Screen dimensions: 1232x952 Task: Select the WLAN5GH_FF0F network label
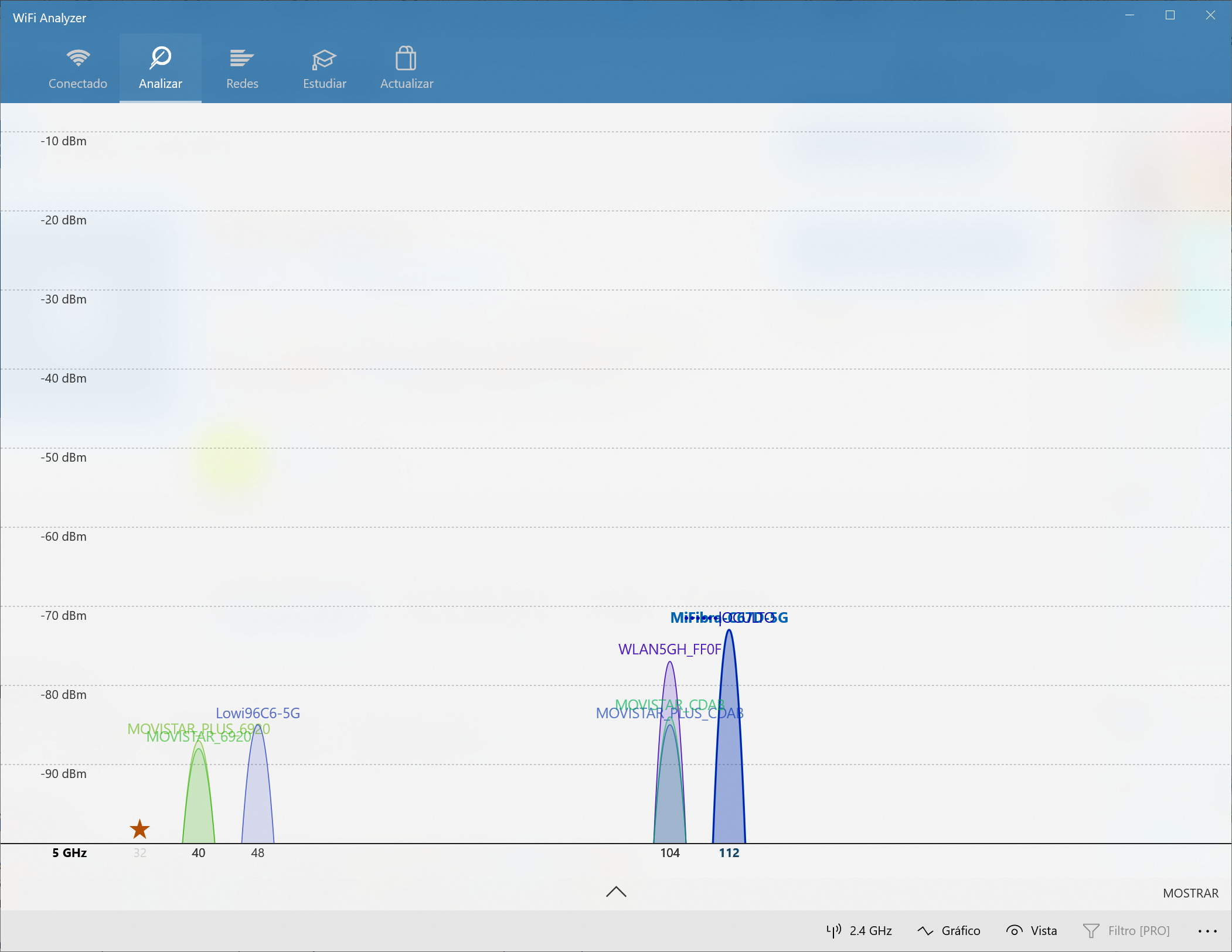[669, 649]
